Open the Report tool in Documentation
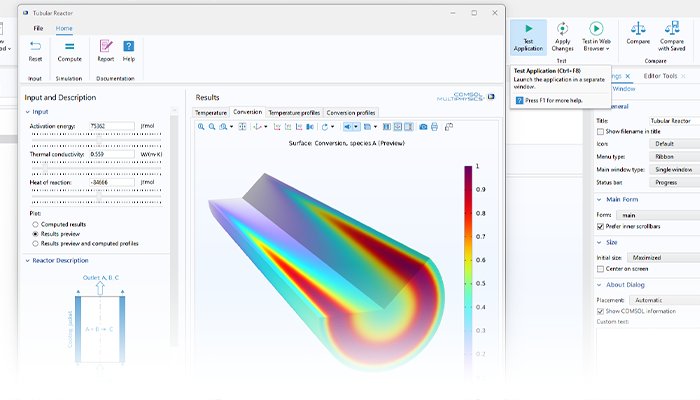The width and height of the screenshot is (700, 400). [x=106, y=51]
